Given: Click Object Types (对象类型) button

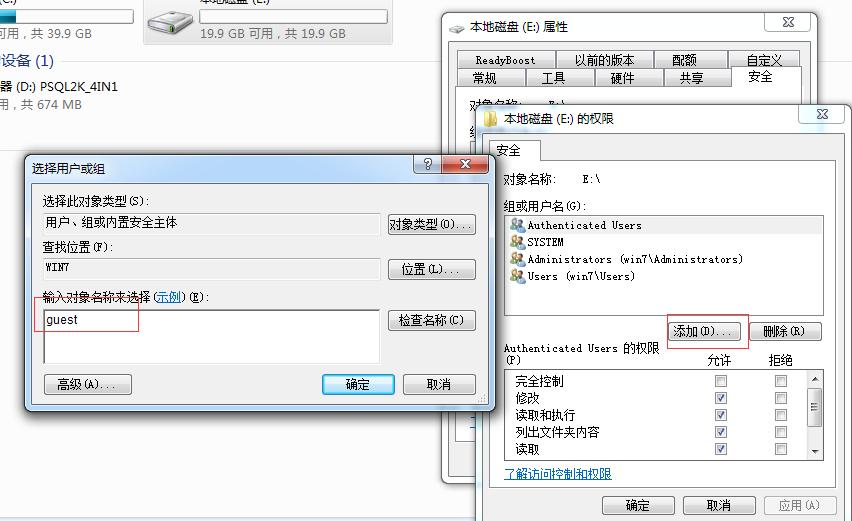Looking at the screenshot, I should 431,224.
